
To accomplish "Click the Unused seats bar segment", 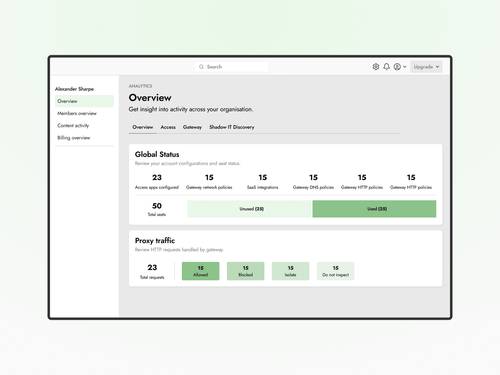I will tap(250, 209).
